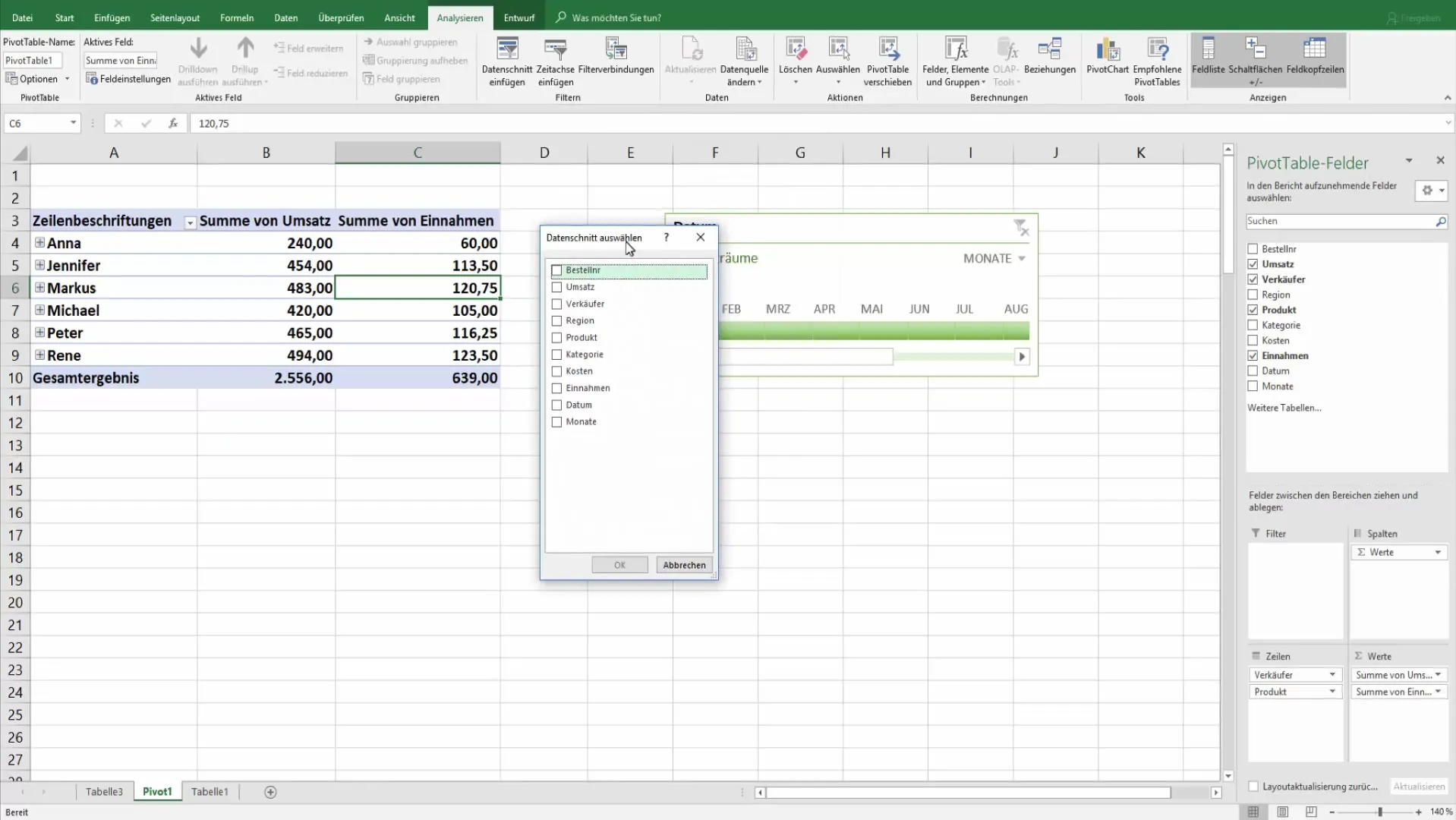Click the timeline horizontal scrollbar thumb
The width and height of the screenshot is (1456, 820).
pyautogui.click(x=805, y=357)
